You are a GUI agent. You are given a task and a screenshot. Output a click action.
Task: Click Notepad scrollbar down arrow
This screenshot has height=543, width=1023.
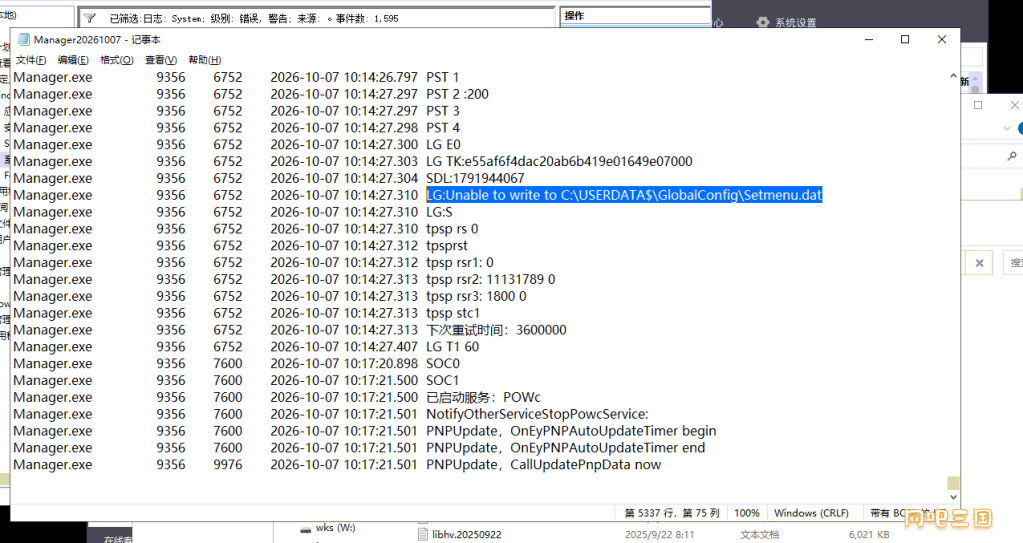(953, 497)
